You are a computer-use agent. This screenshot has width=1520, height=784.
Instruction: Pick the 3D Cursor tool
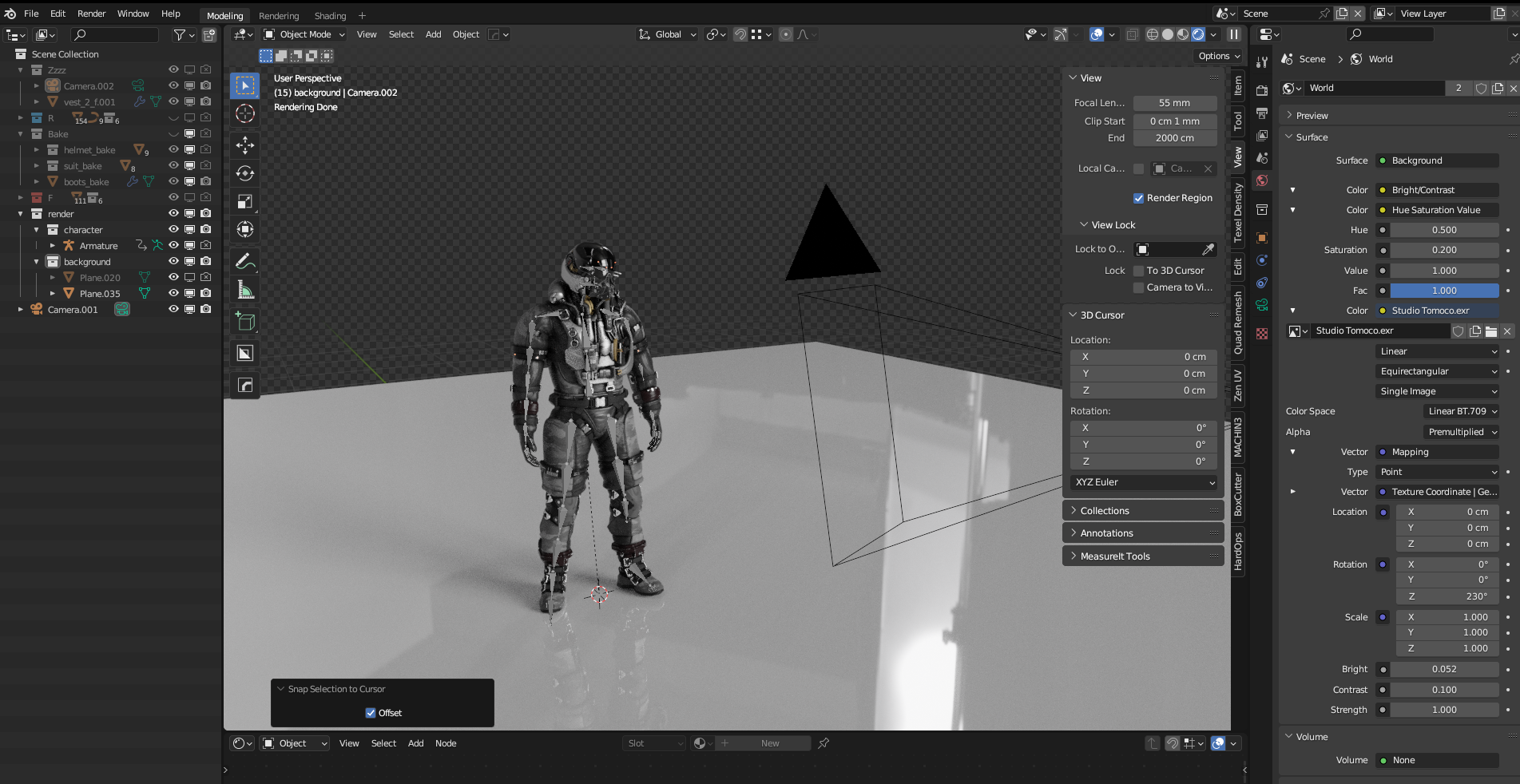pyautogui.click(x=245, y=113)
